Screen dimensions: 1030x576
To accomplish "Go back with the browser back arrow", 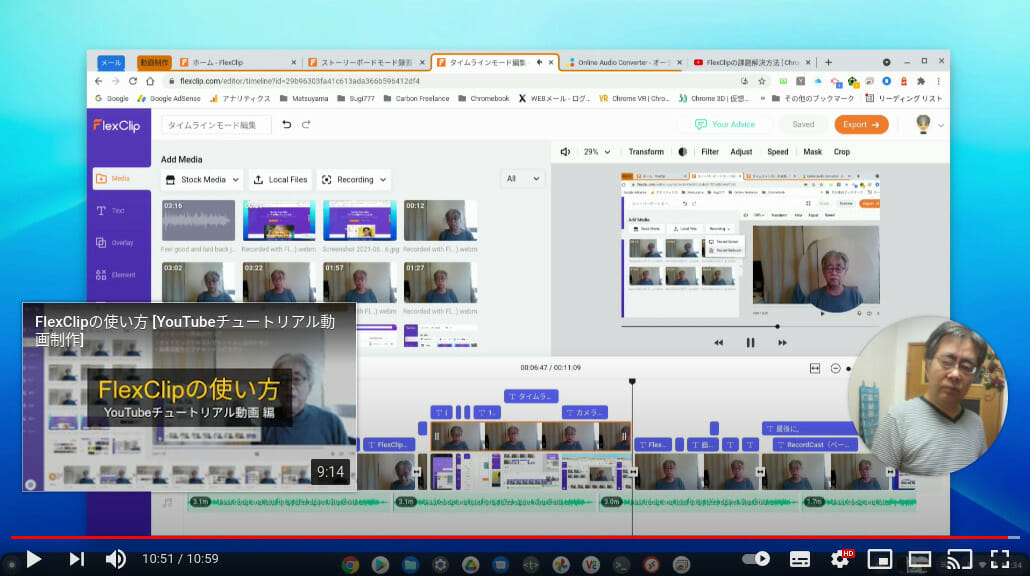I will (x=99, y=81).
